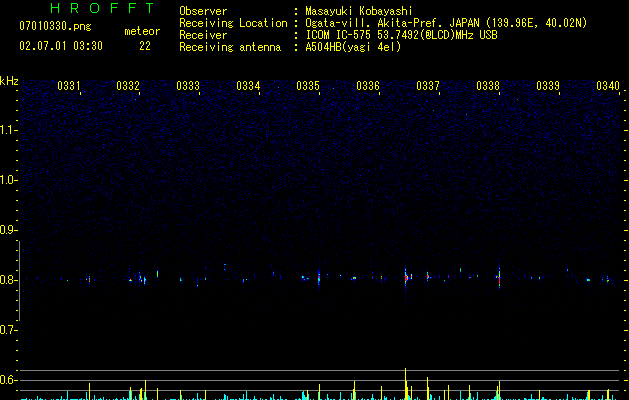Click the gray vertical range bar near 0.8 kHz

coord(19,280)
